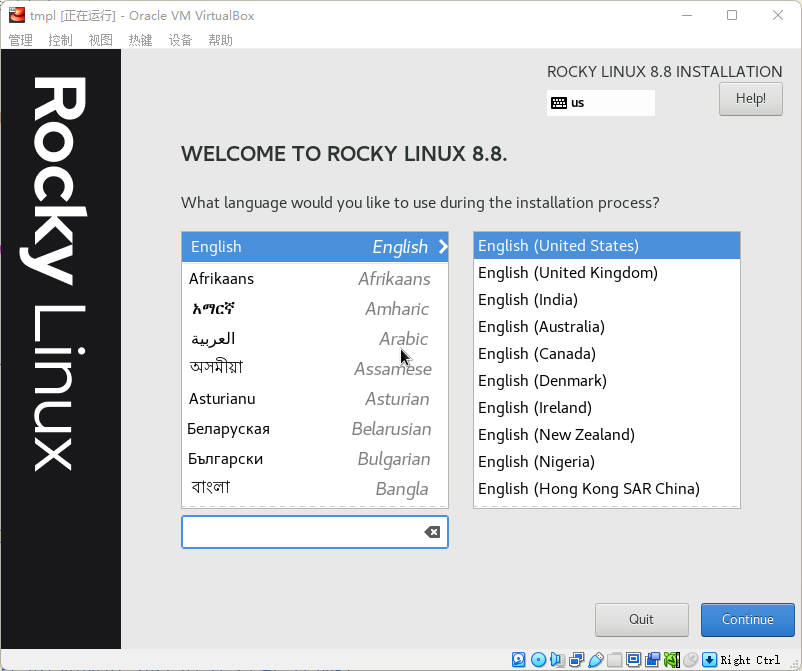Image resolution: width=802 pixels, height=671 pixels.
Task: Select English (Canada) locale
Action: [607, 354]
